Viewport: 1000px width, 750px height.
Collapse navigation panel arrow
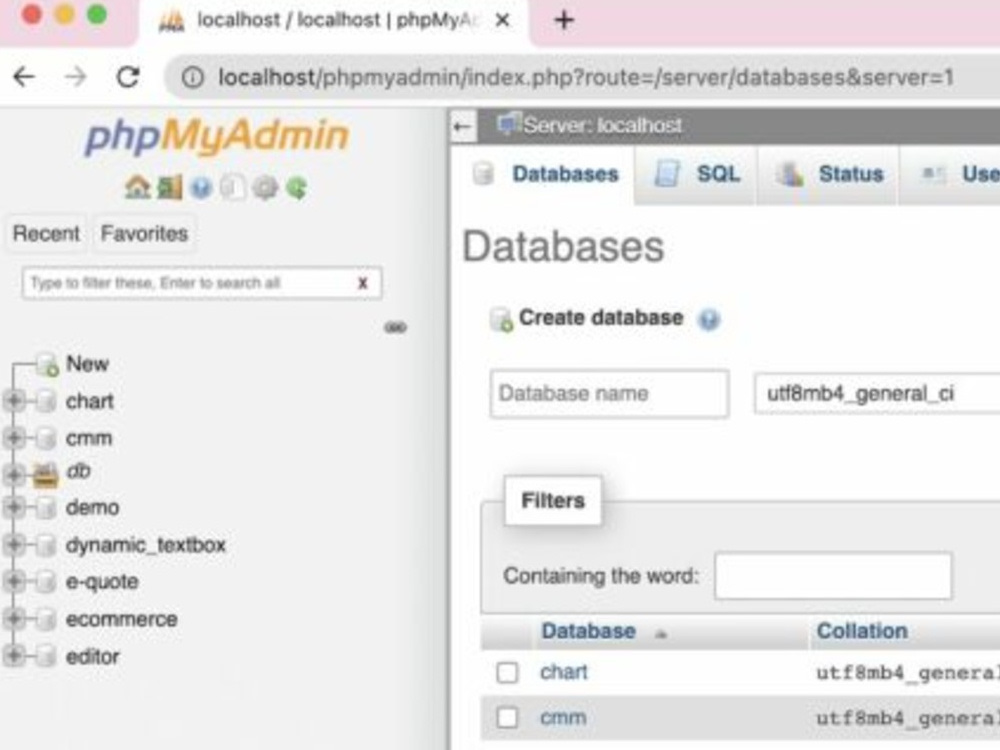tap(462, 126)
